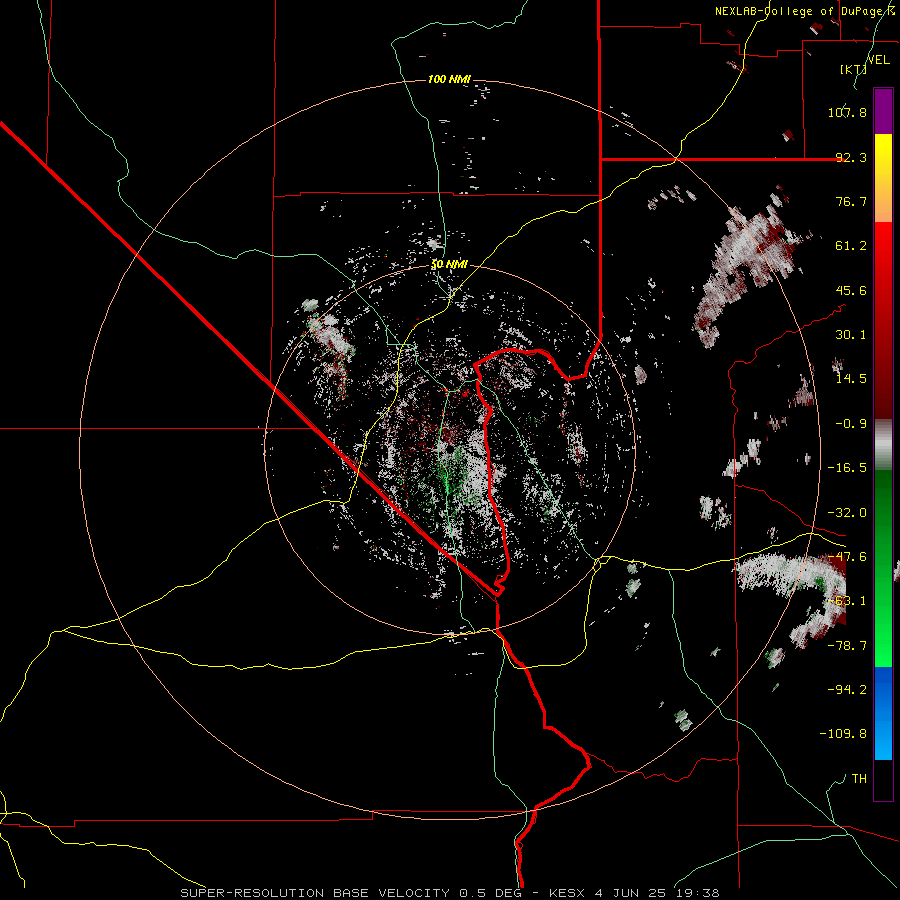Screen dimensions: 900x900
Task: Click the -16.5 velocity scale value
Action: (847, 468)
